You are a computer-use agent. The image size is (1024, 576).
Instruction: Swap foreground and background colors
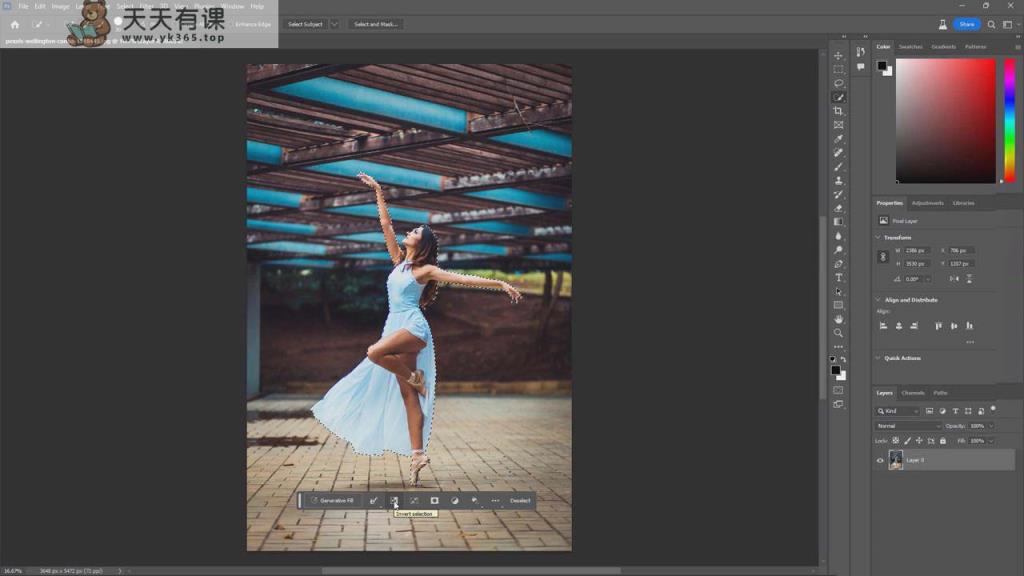pos(844,359)
